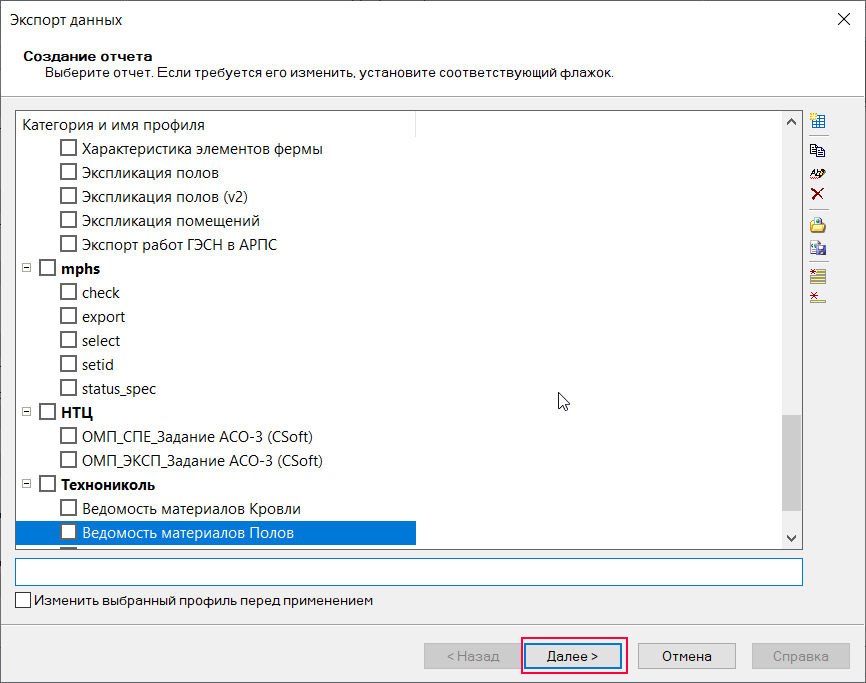The width and height of the screenshot is (866, 683).
Task: Click the vertical scrollbar thumb in list
Action: 791,463
